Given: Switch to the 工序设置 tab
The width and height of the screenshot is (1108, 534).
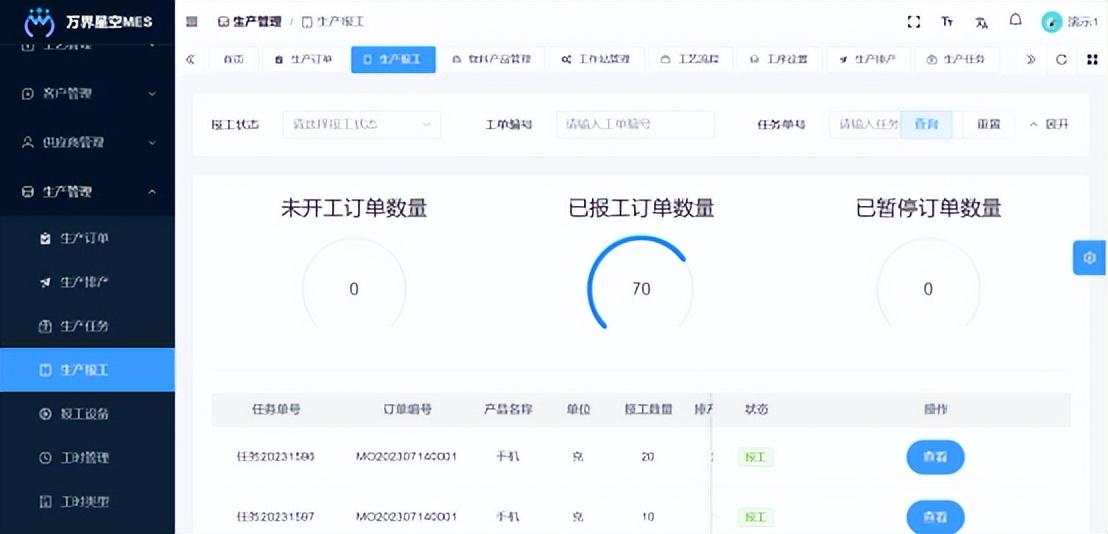Looking at the screenshot, I should (779, 60).
